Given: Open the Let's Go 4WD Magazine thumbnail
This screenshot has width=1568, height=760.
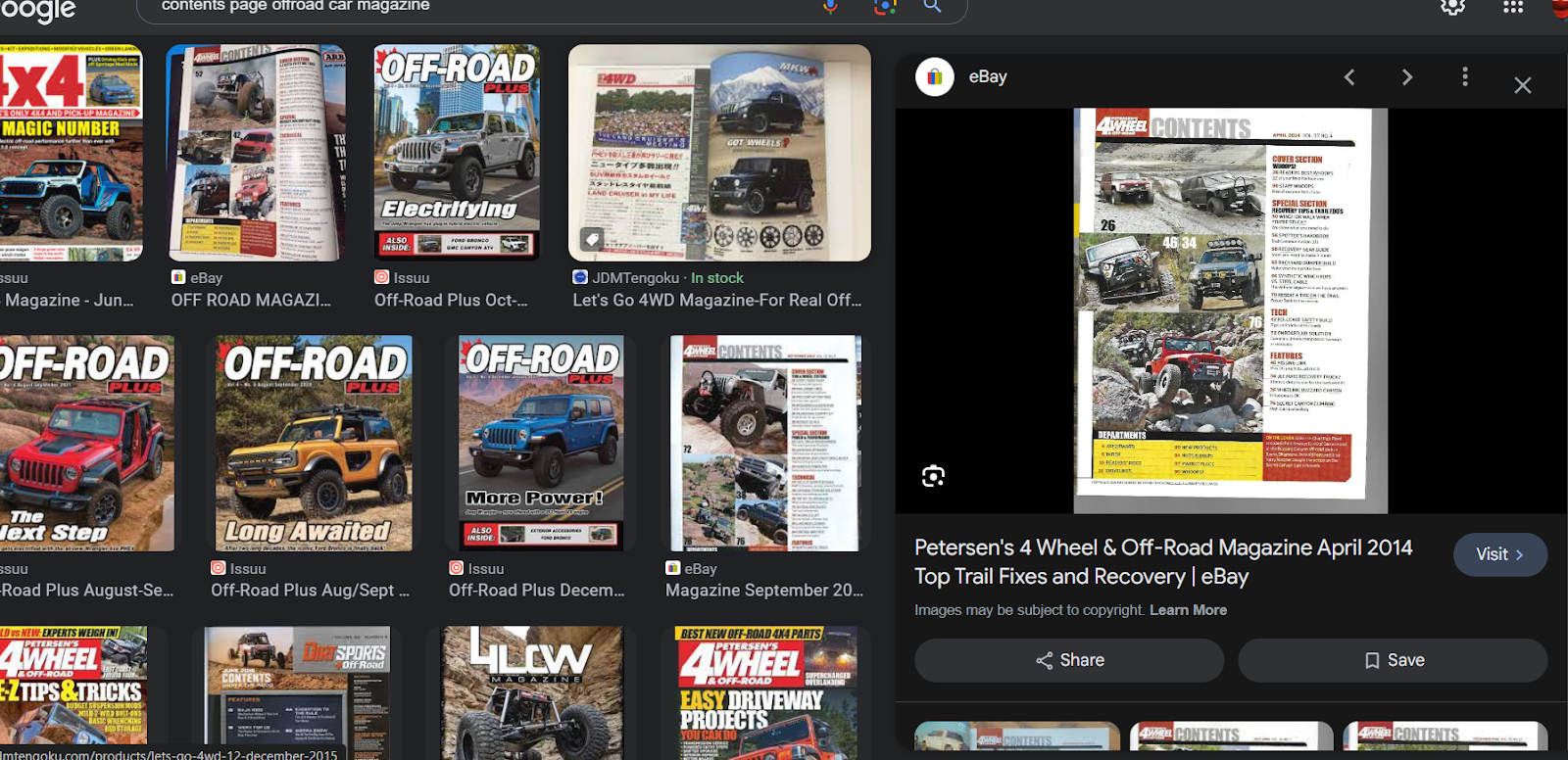Looking at the screenshot, I should [x=719, y=152].
